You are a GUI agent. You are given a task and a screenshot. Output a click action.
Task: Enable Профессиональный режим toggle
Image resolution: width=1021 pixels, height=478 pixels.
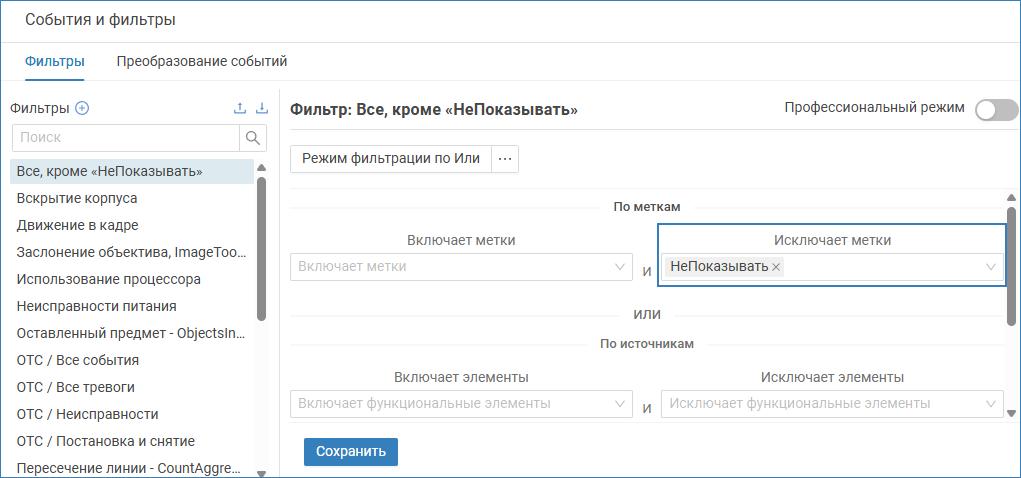pos(995,110)
